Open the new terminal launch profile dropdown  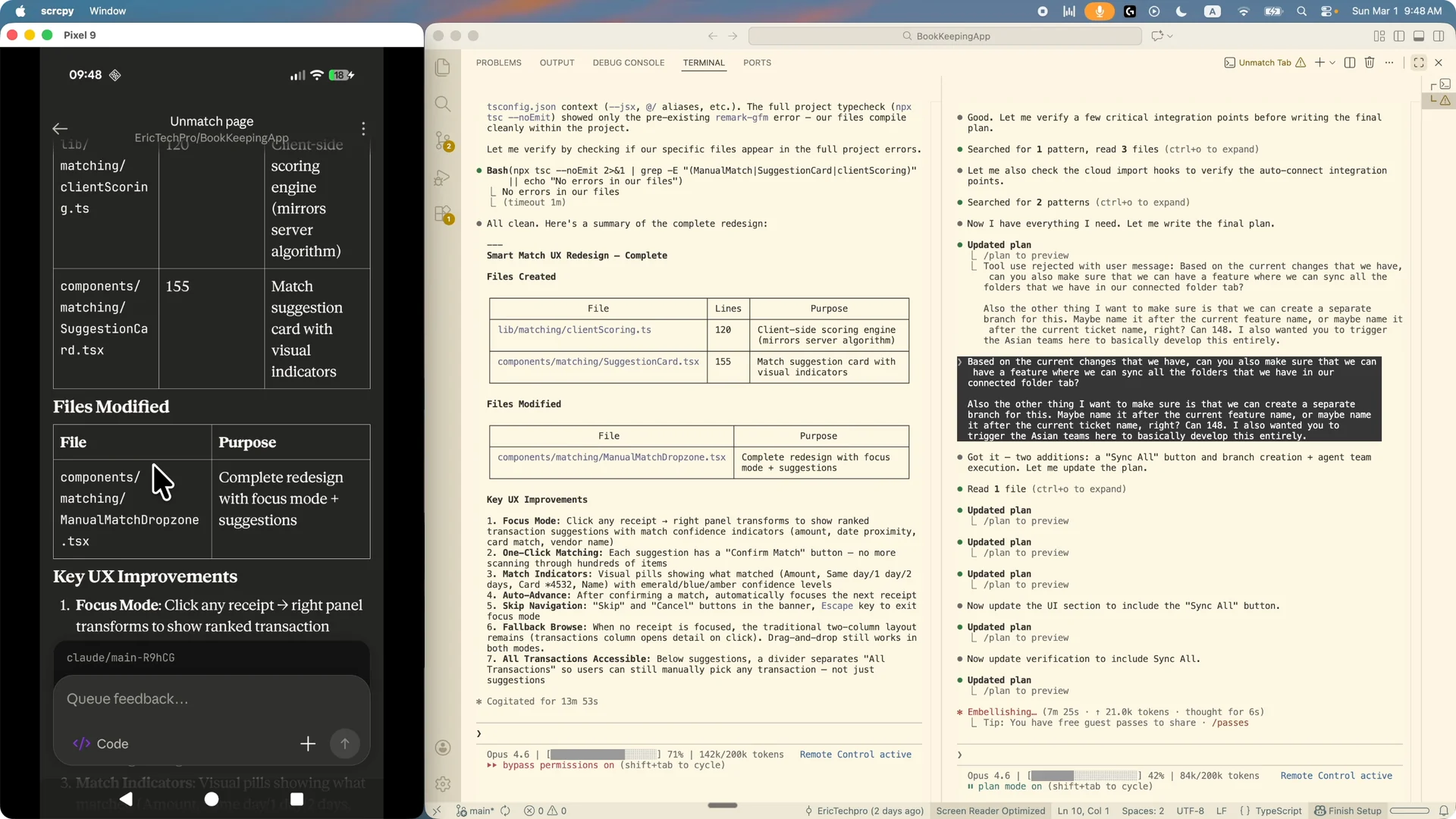[1332, 63]
